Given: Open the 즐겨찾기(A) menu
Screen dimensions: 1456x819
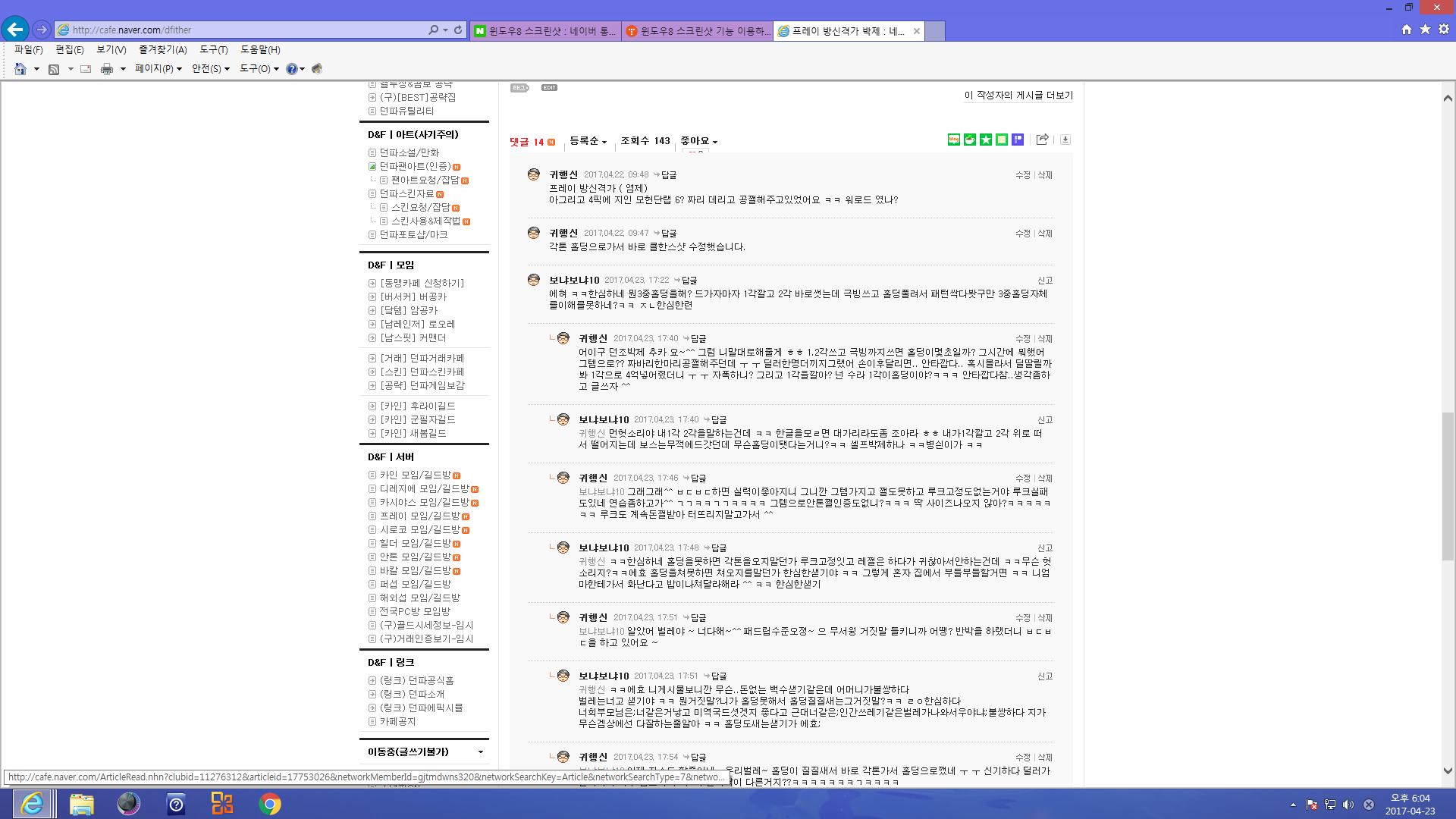Looking at the screenshot, I should tap(162, 49).
